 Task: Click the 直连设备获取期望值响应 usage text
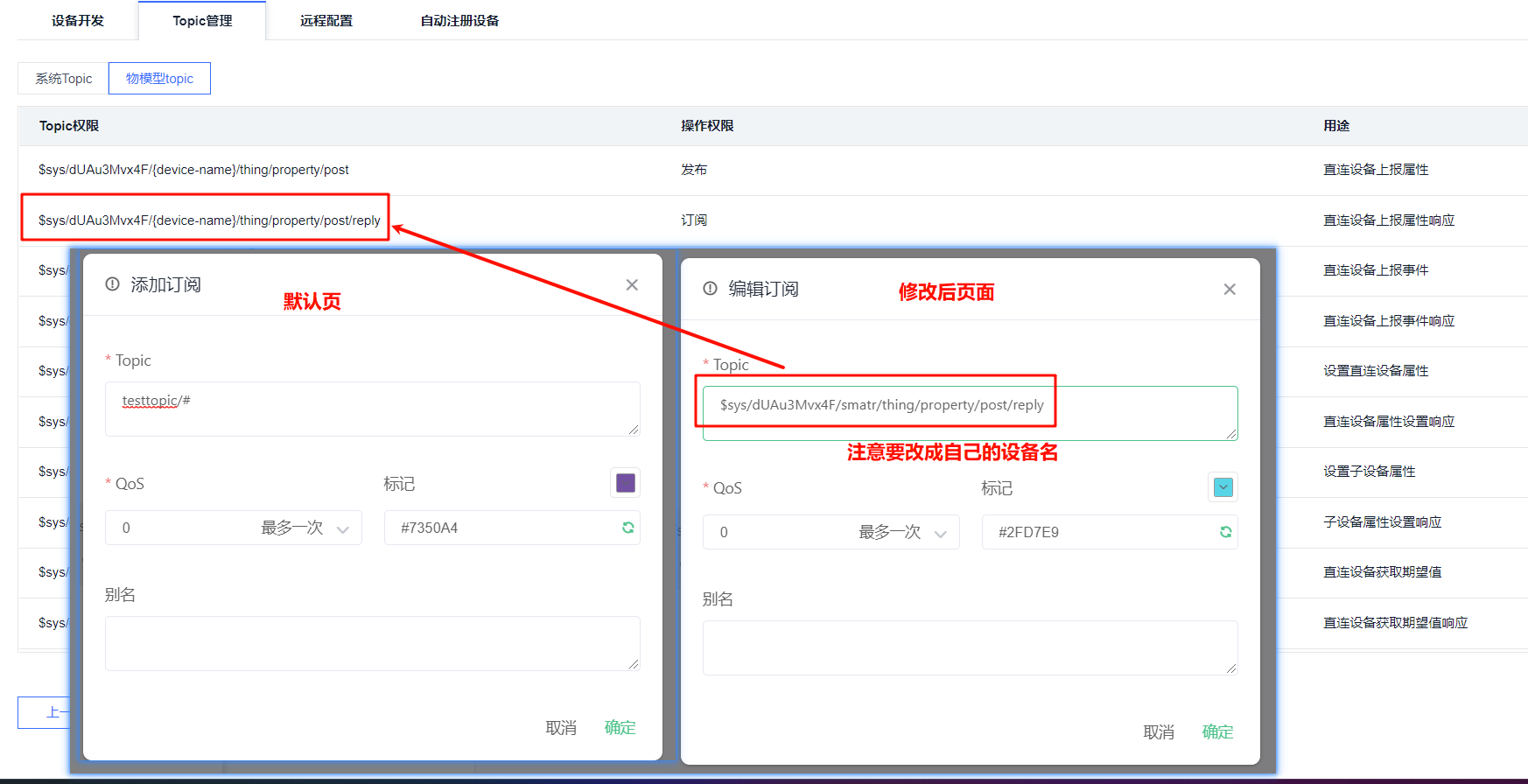click(1396, 623)
